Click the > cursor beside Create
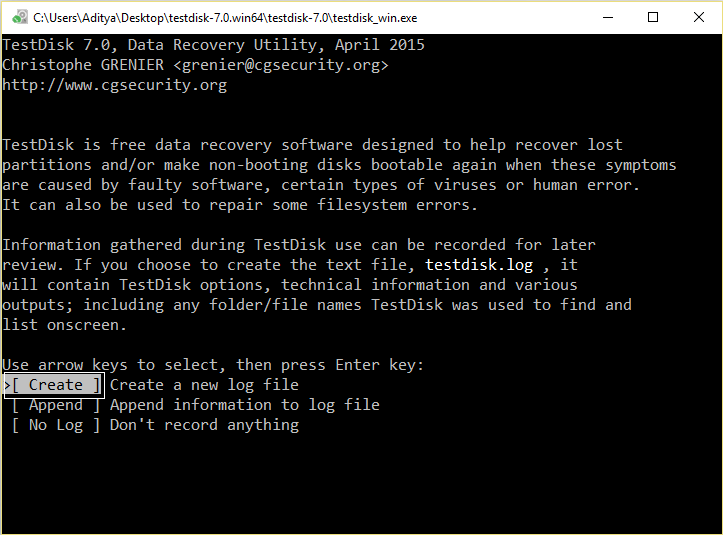The height and width of the screenshot is (535, 723). click(6, 385)
